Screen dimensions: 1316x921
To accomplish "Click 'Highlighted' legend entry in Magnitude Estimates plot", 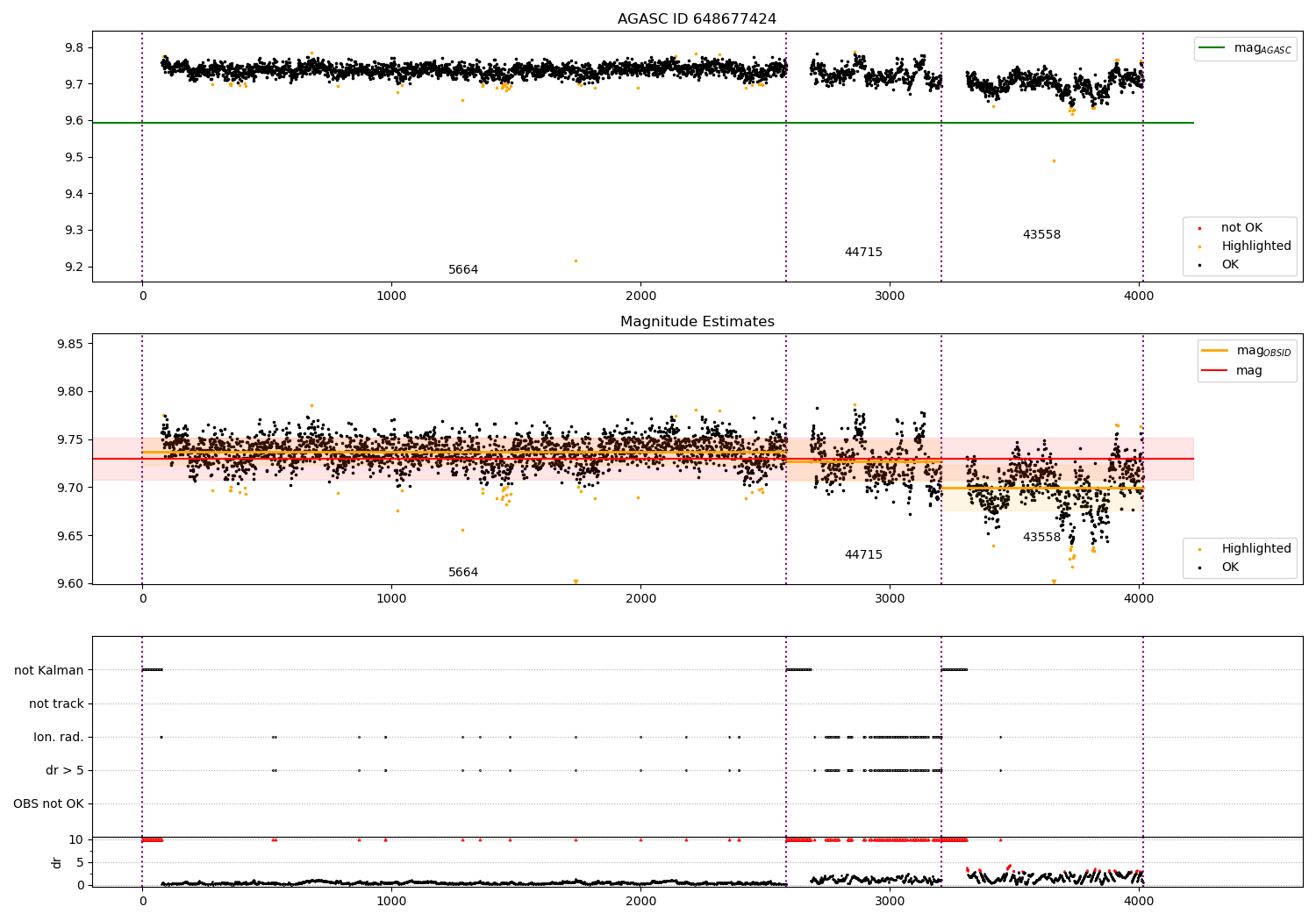I will coord(1256,549).
